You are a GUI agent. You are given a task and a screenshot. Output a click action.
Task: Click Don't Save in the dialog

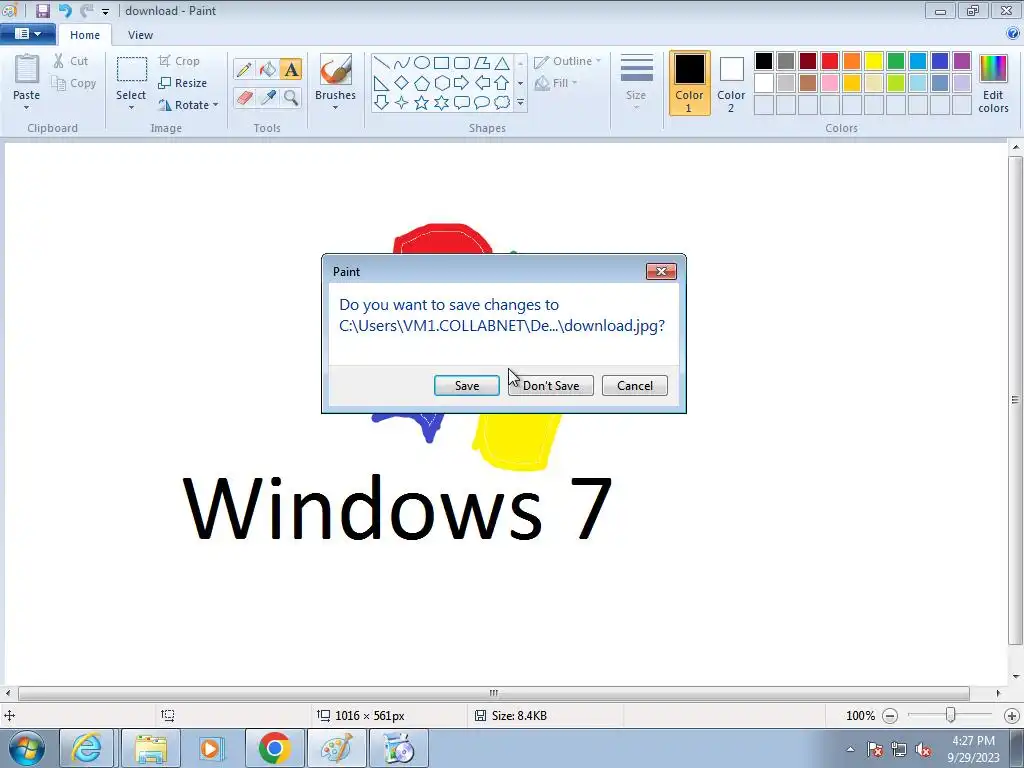tap(551, 385)
